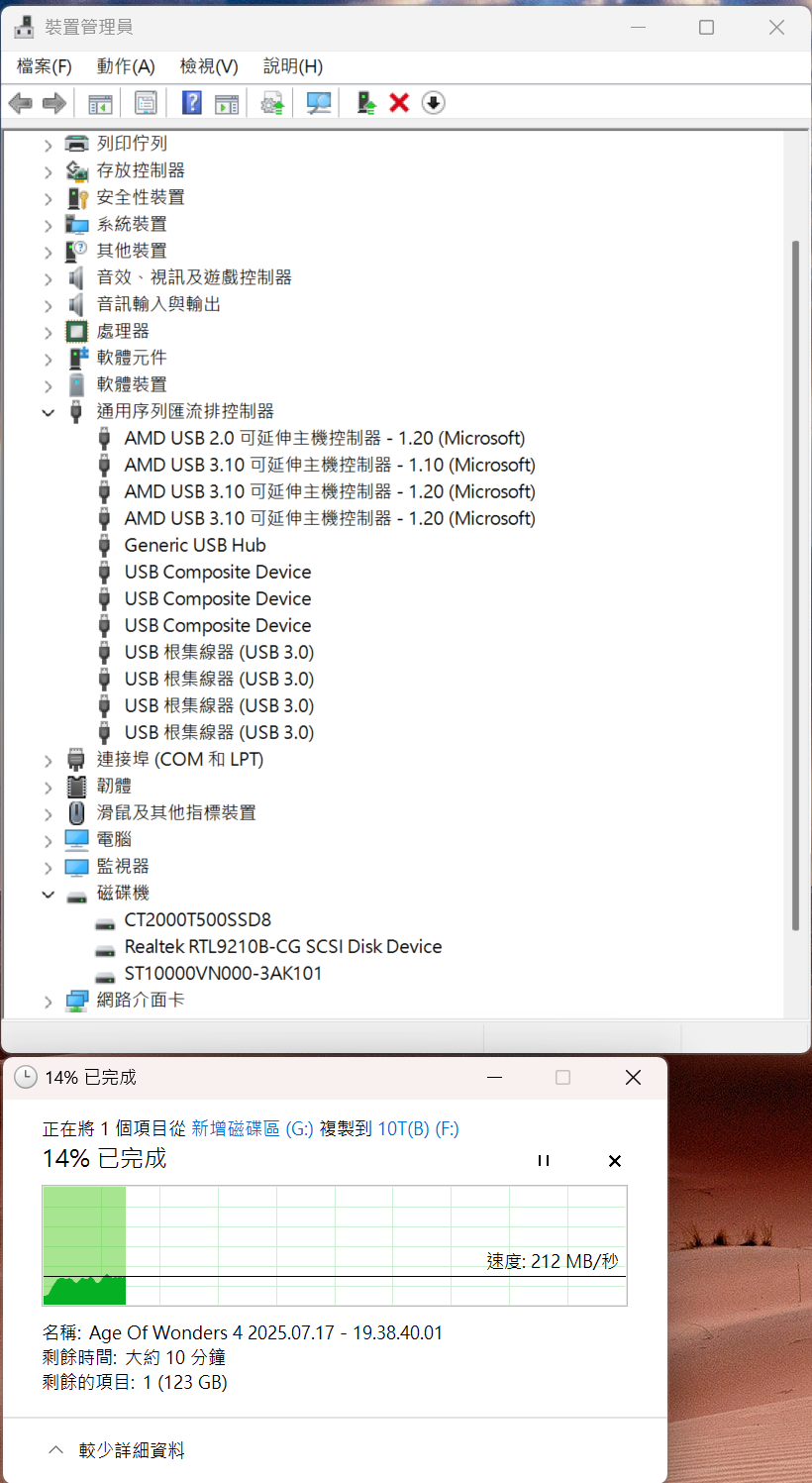Select Realtek RTL9210B-CG SCSI Disk Device

tap(283, 946)
